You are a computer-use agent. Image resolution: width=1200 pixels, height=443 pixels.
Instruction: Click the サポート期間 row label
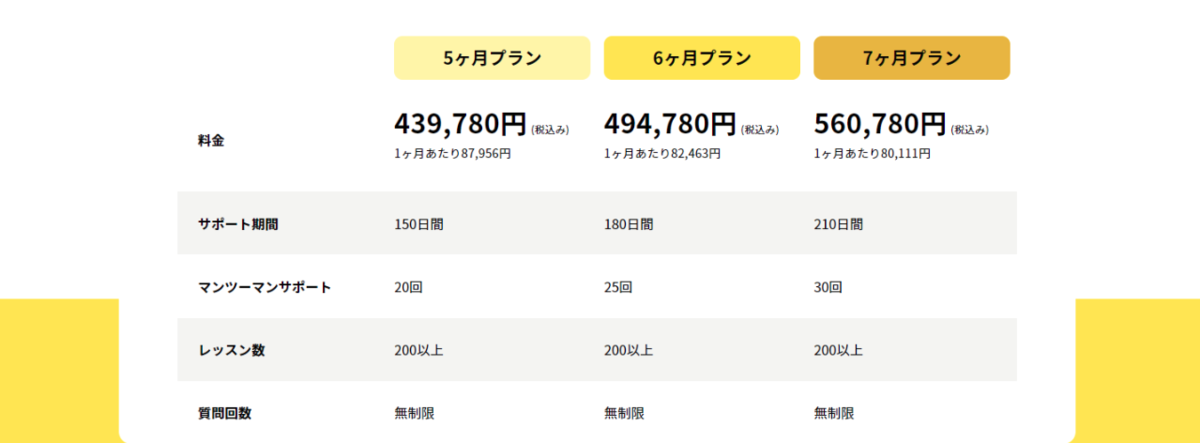point(238,224)
